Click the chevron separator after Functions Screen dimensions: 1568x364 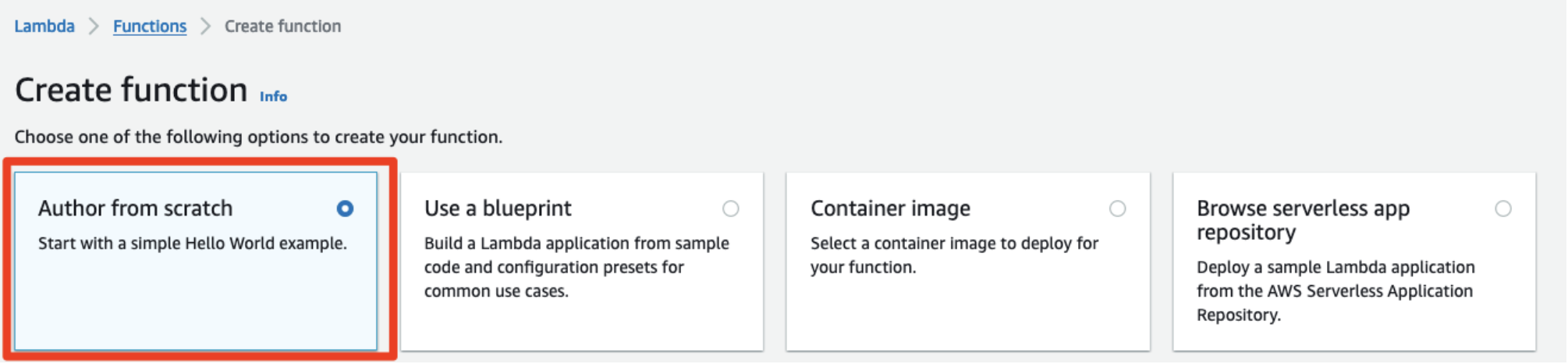pos(205,27)
